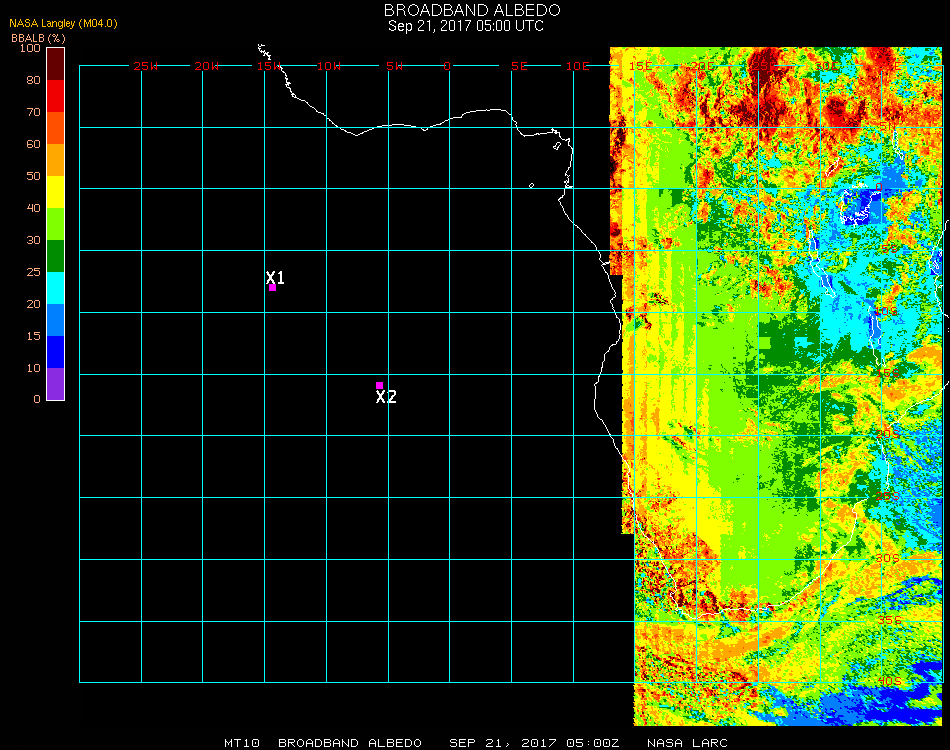Viewport: 950px width, 750px height.
Task: Click the legend value 10
Action: click(33, 368)
